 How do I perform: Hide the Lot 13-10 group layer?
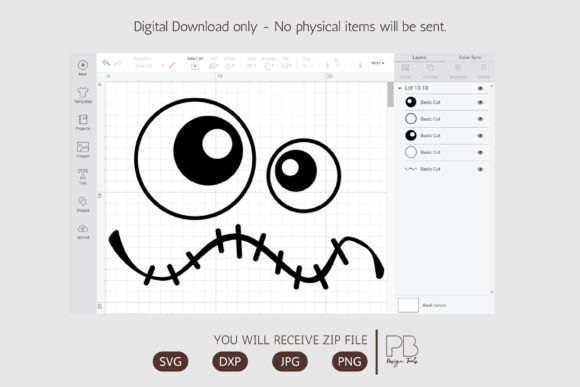pos(480,88)
